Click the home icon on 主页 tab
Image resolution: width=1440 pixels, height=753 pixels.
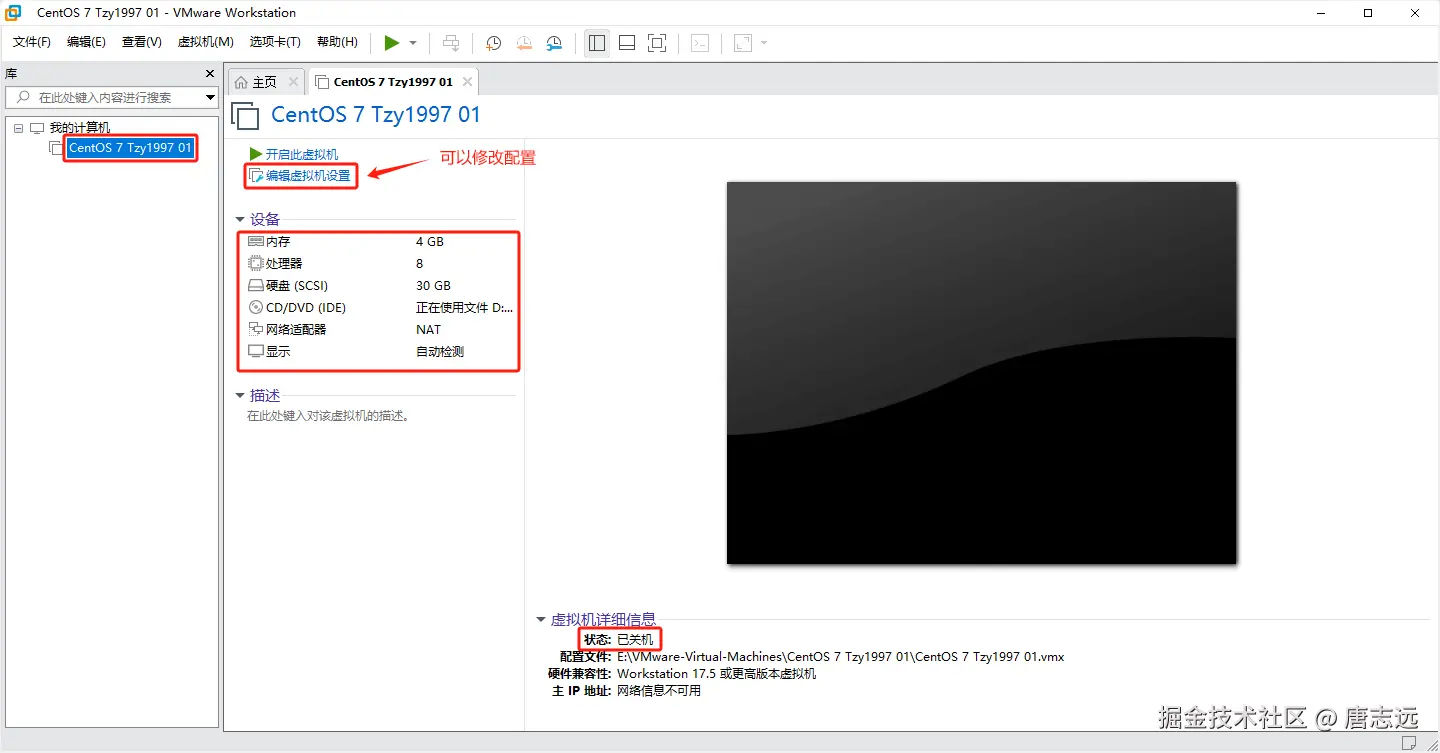241,82
